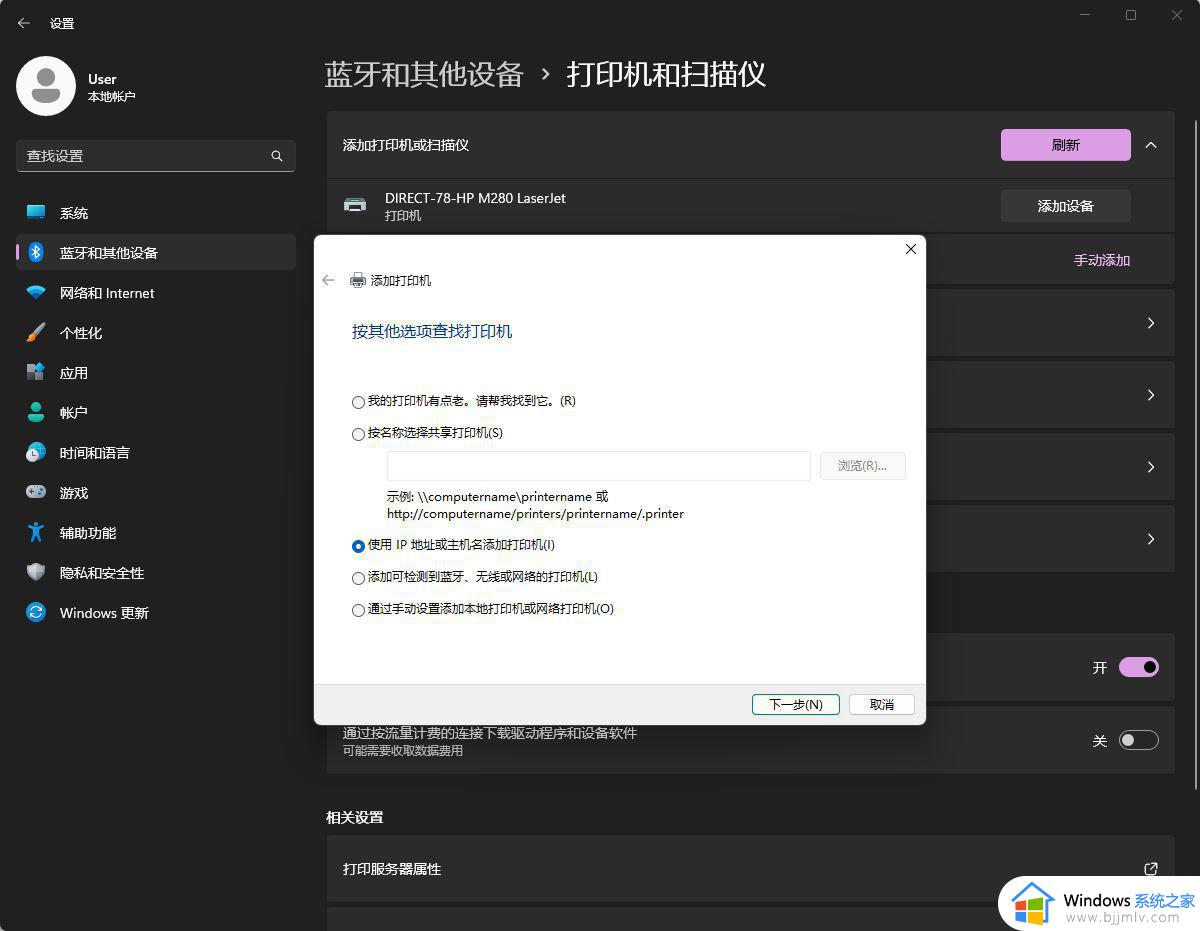Close the Add Printer dialog

point(910,249)
